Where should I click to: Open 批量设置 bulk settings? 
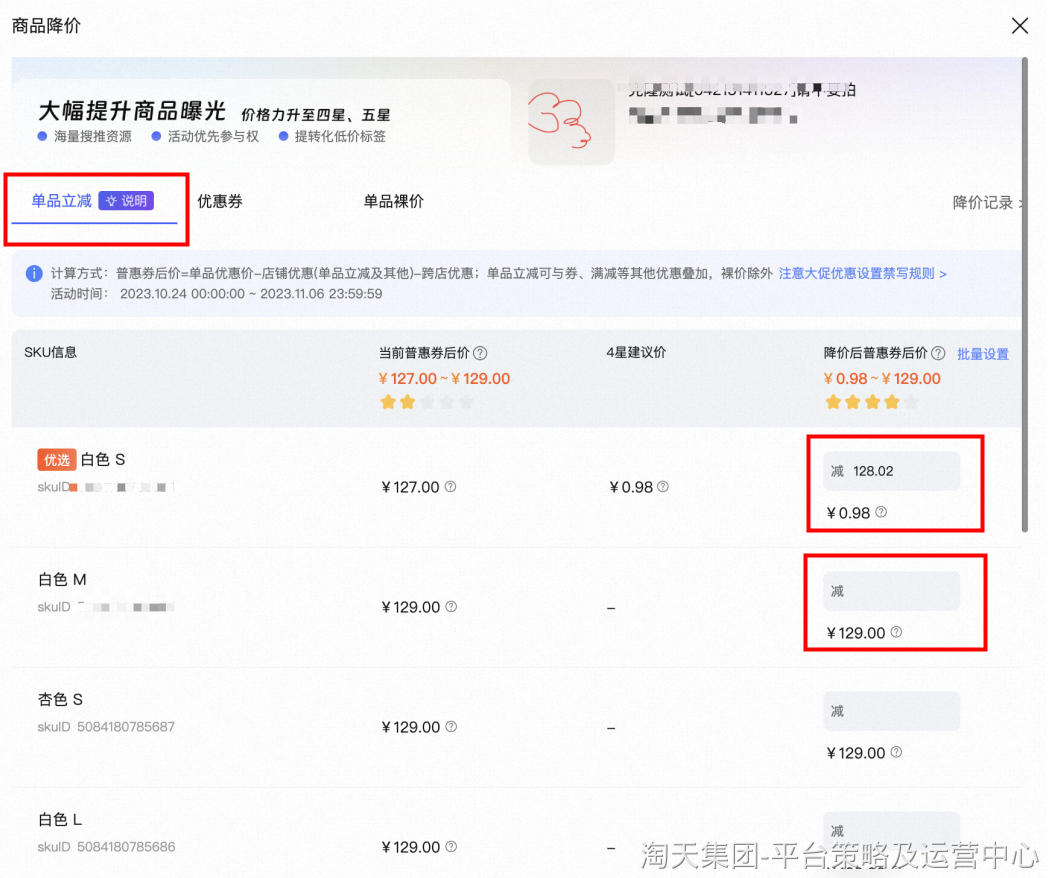tap(982, 354)
